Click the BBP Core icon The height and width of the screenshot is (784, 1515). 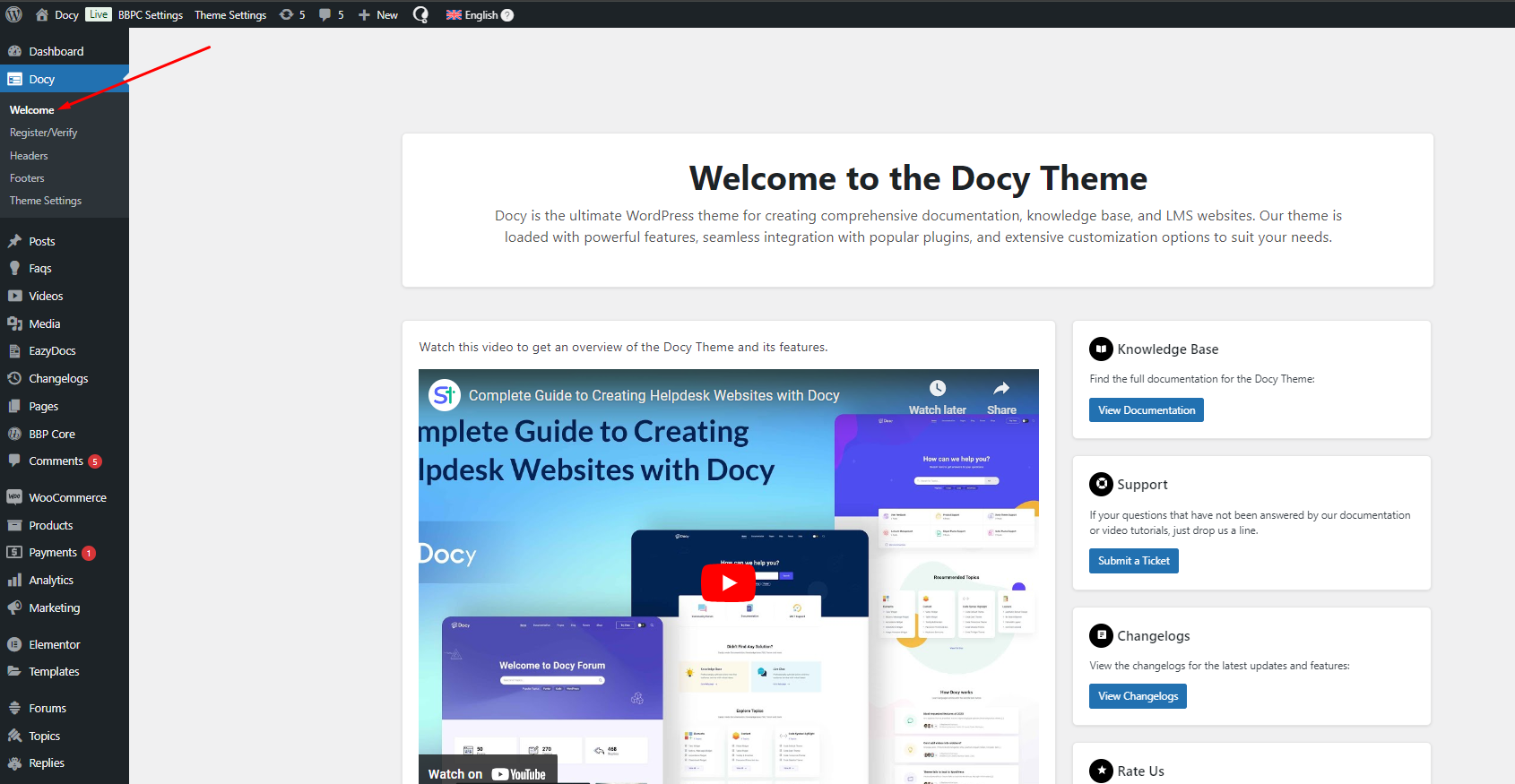[14, 434]
